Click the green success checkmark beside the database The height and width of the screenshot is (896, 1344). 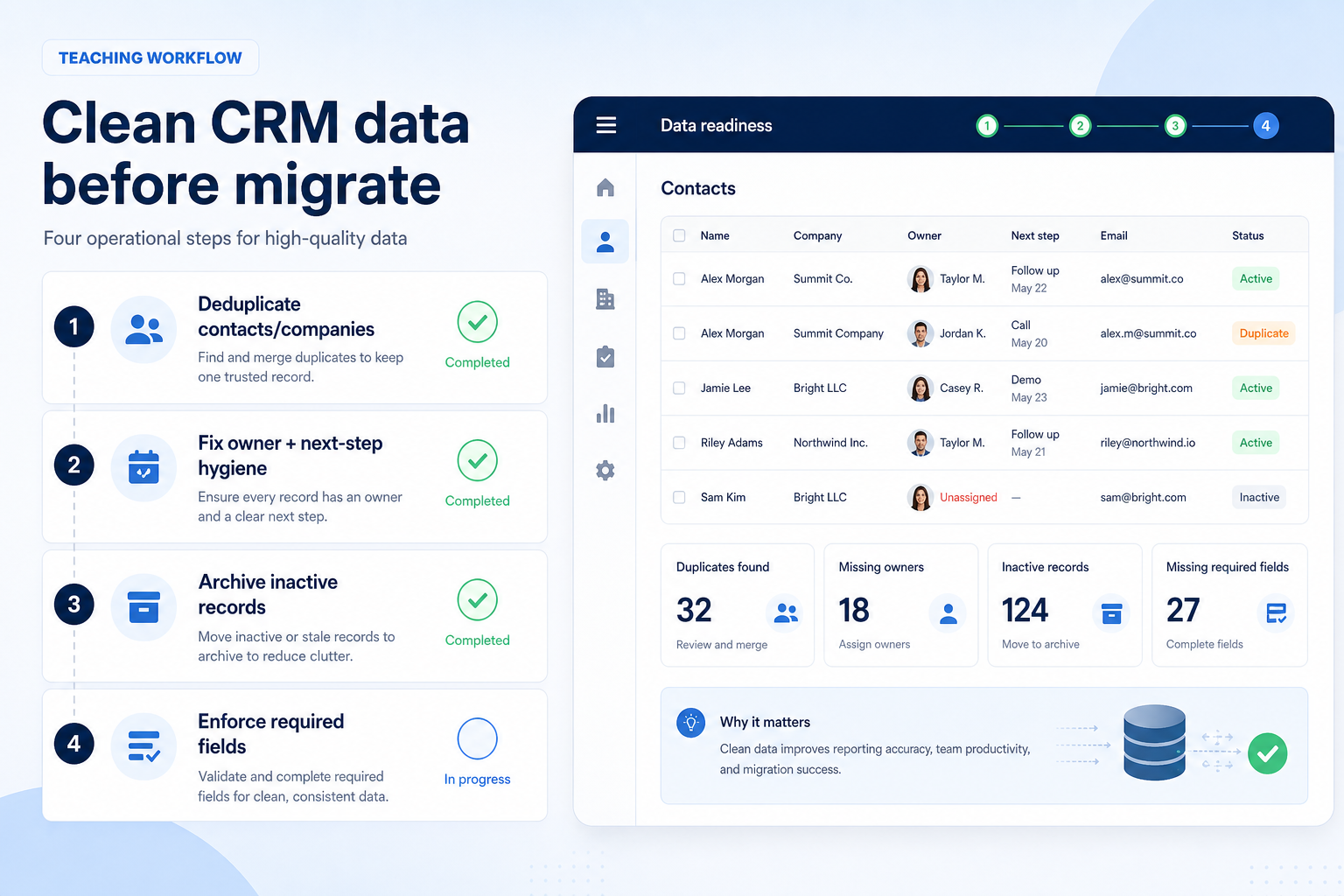click(1267, 753)
